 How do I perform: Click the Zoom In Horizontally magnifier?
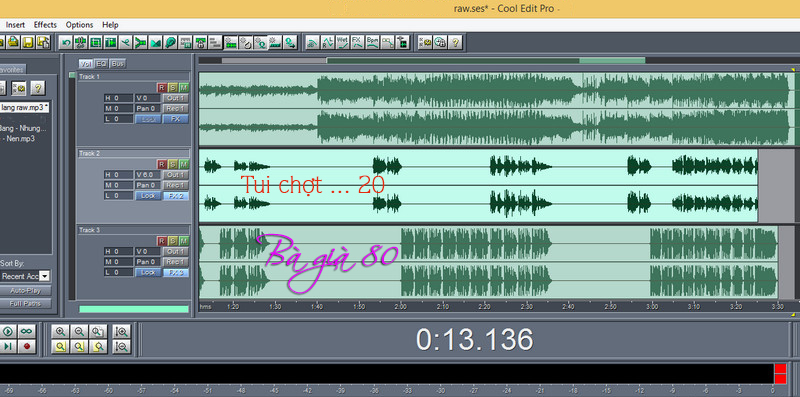point(61,332)
